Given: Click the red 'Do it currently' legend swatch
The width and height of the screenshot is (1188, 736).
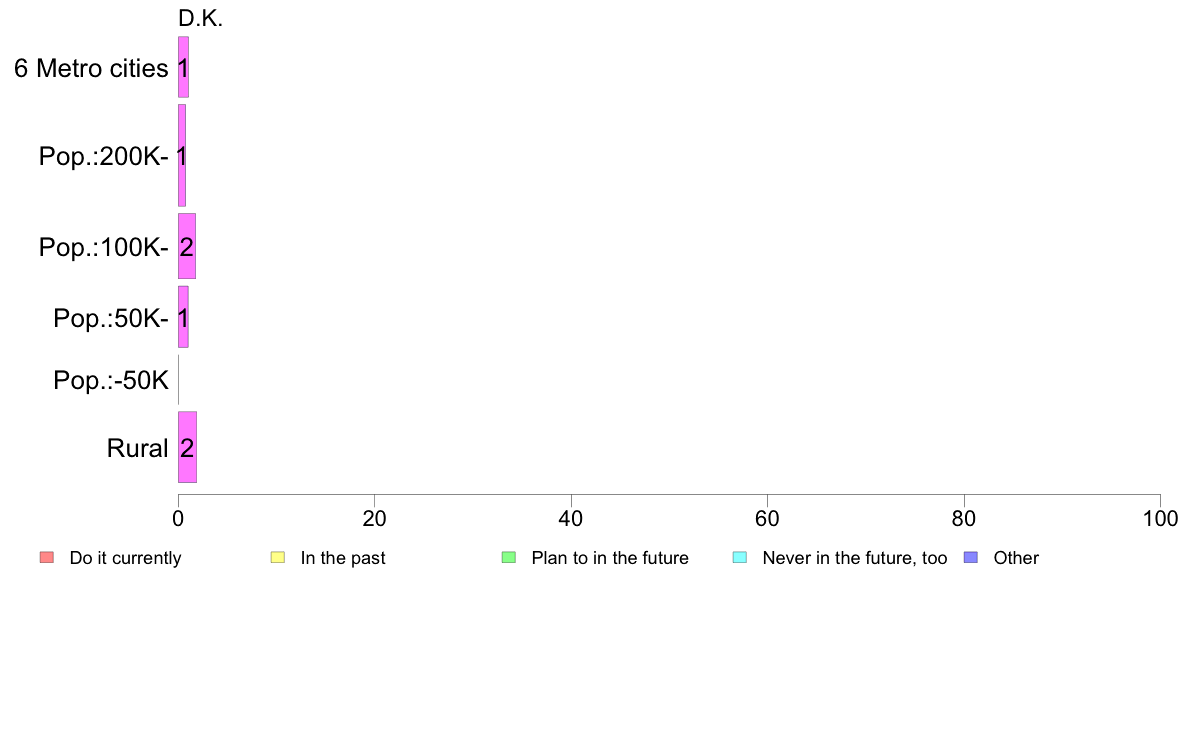Looking at the screenshot, I should 47,558.
